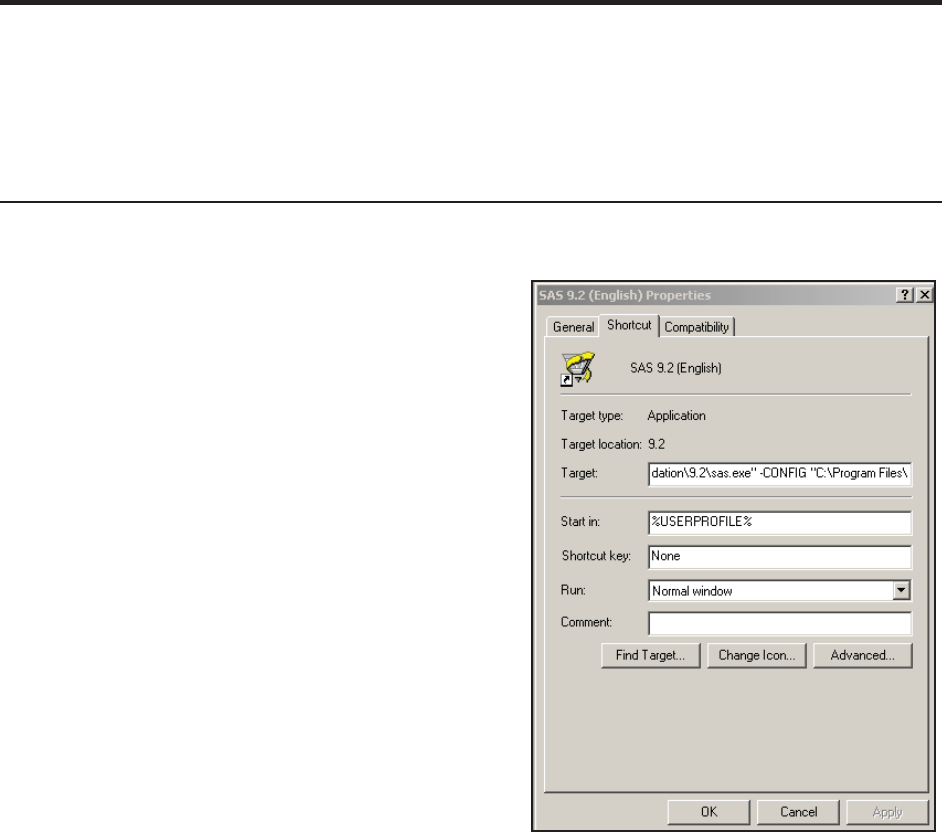Confirm with the OK button
This screenshot has height=832, width=942.
(709, 812)
